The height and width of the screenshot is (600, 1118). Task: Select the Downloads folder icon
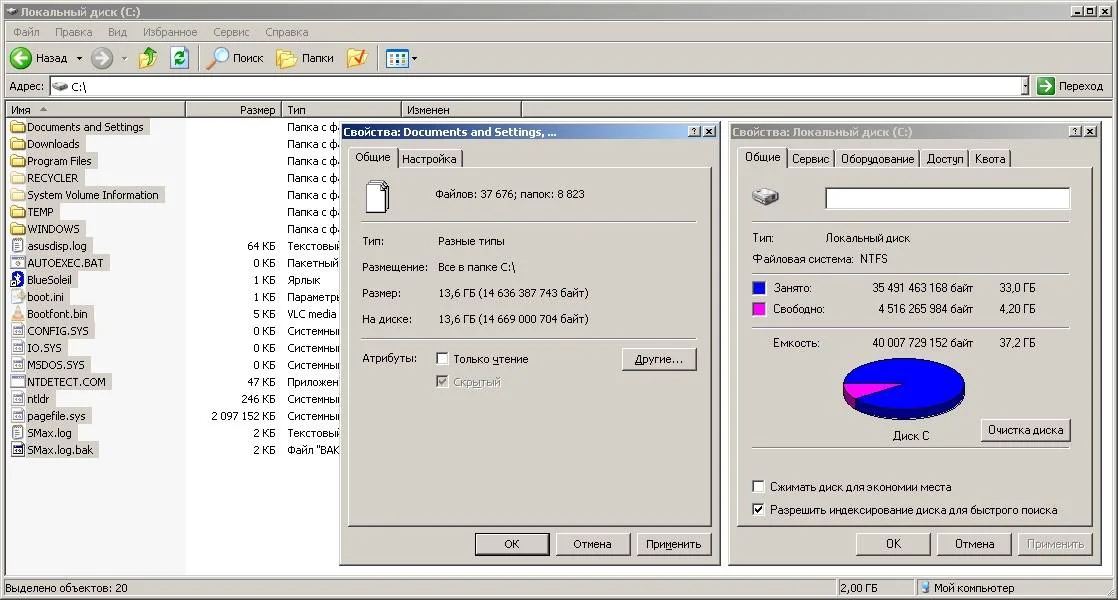pos(18,144)
